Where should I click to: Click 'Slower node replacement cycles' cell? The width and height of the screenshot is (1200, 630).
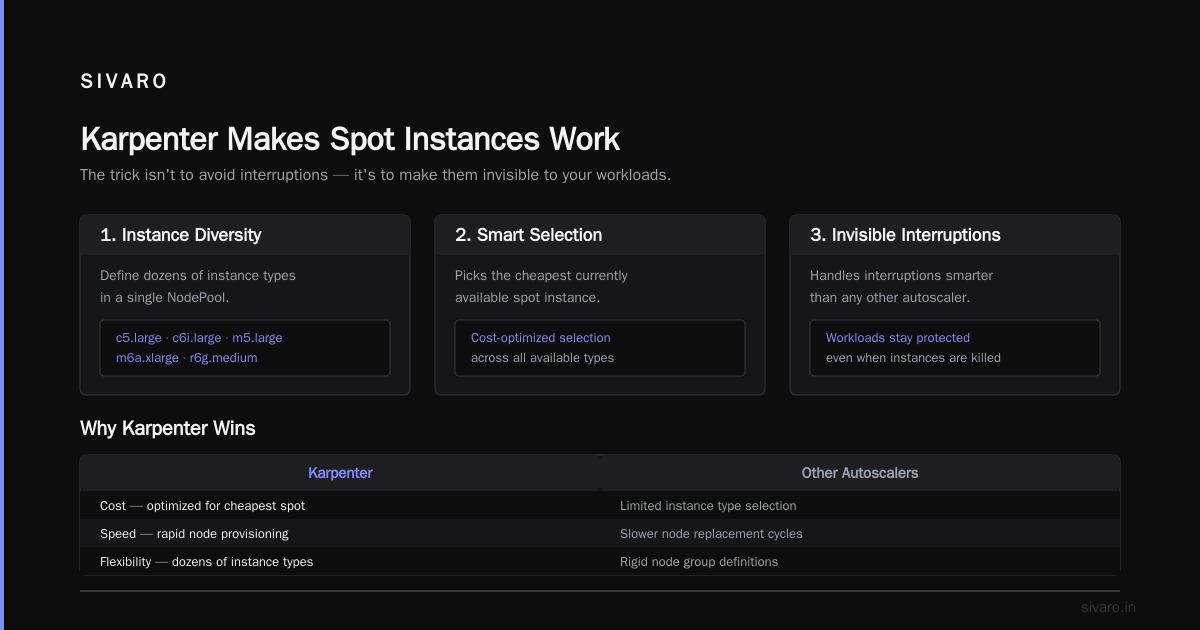(x=860, y=534)
